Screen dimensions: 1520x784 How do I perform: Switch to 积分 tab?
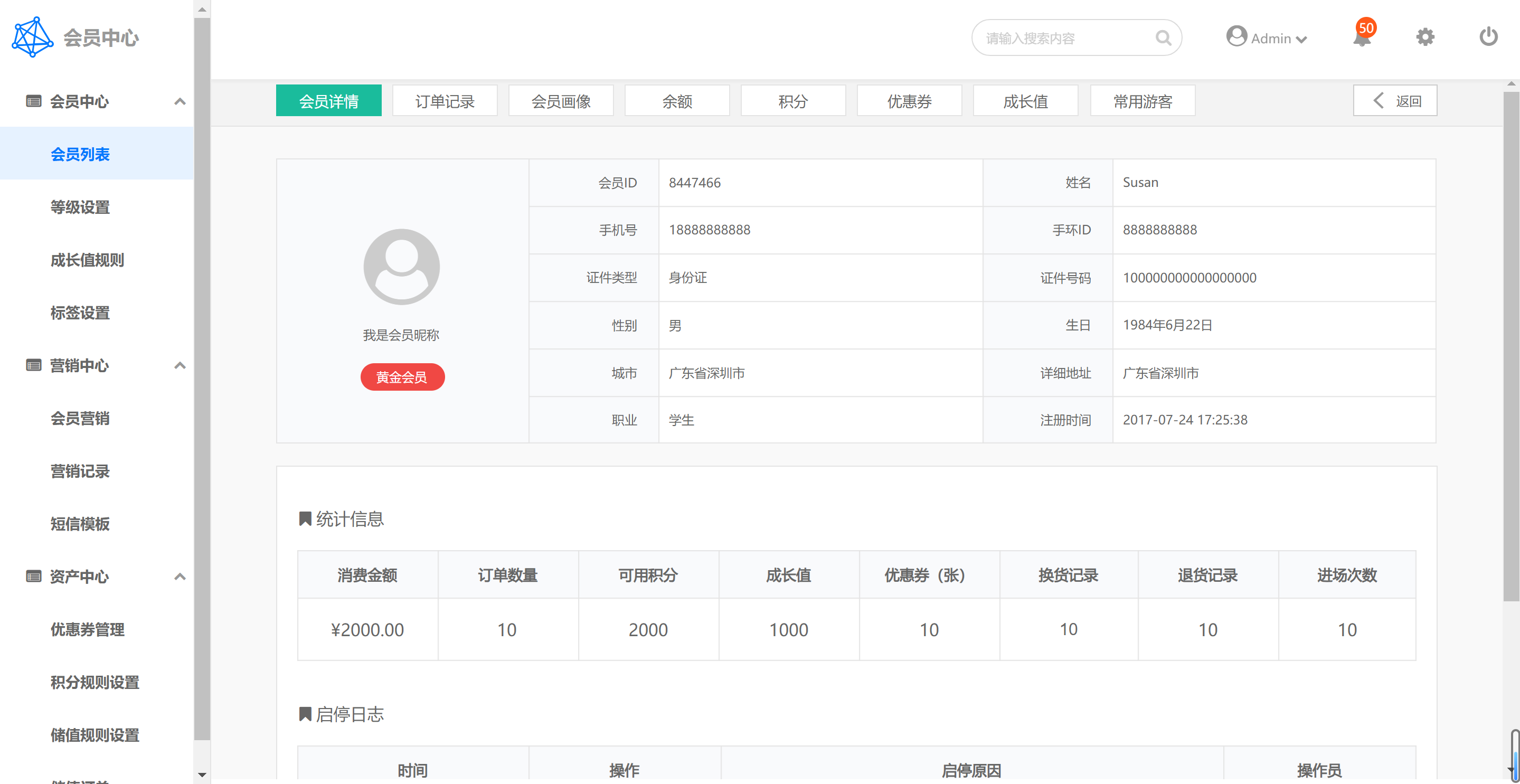click(x=793, y=101)
